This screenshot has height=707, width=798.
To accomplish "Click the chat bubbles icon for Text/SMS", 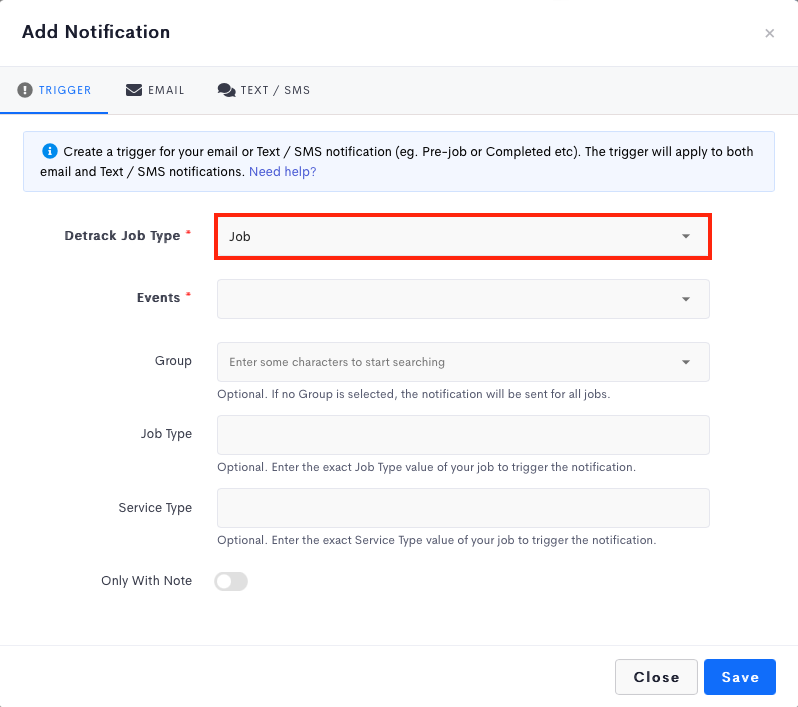I will pos(226,90).
